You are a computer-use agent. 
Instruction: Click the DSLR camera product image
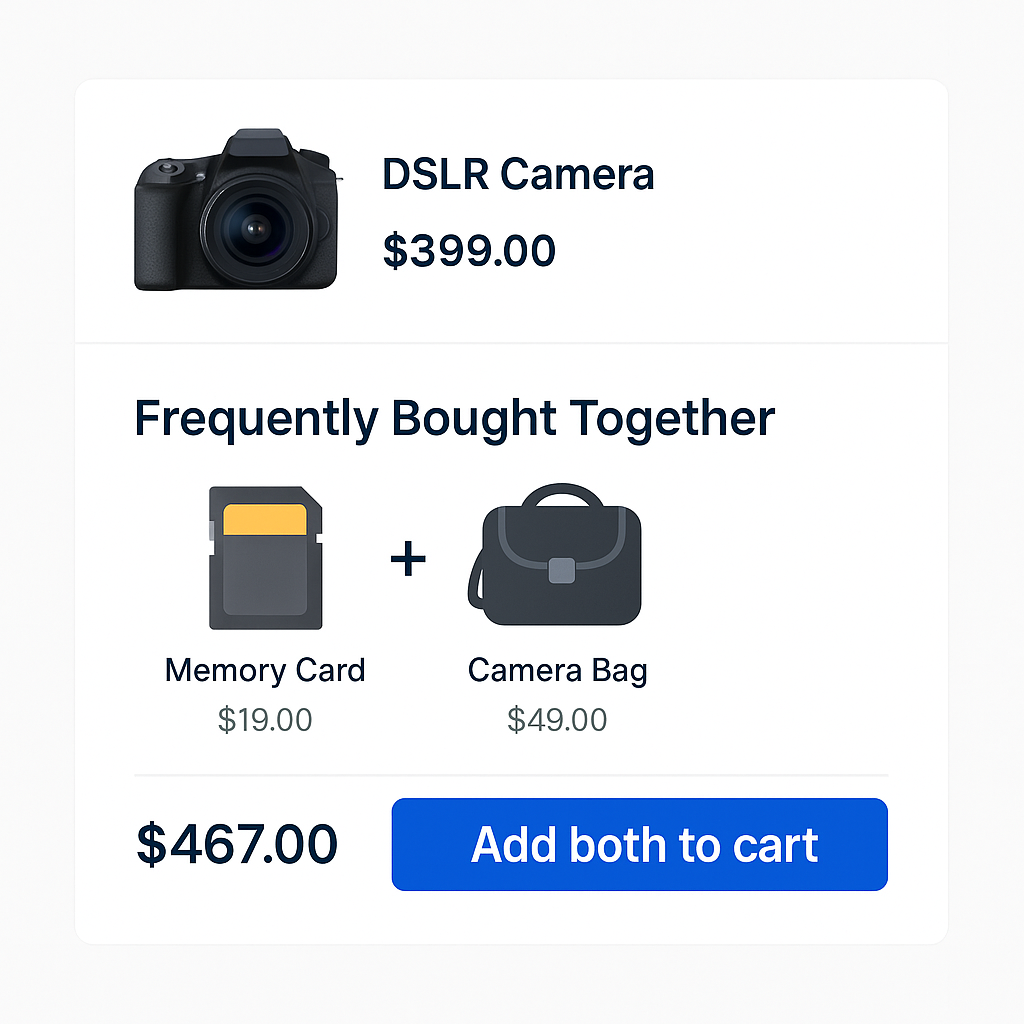tap(236, 210)
